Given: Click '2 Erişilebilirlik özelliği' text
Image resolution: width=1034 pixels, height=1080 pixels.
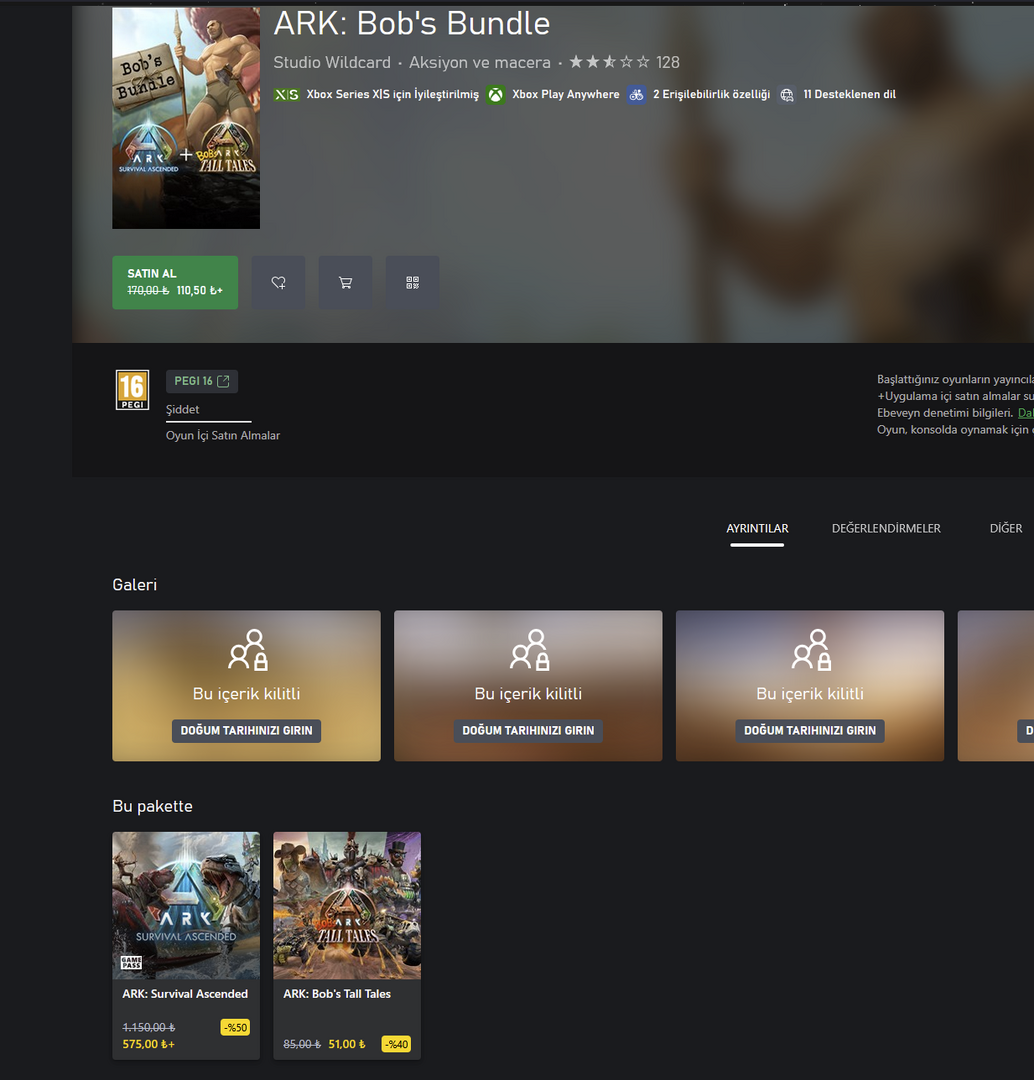Looking at the screenshot, I should click(x=712, y=94).
